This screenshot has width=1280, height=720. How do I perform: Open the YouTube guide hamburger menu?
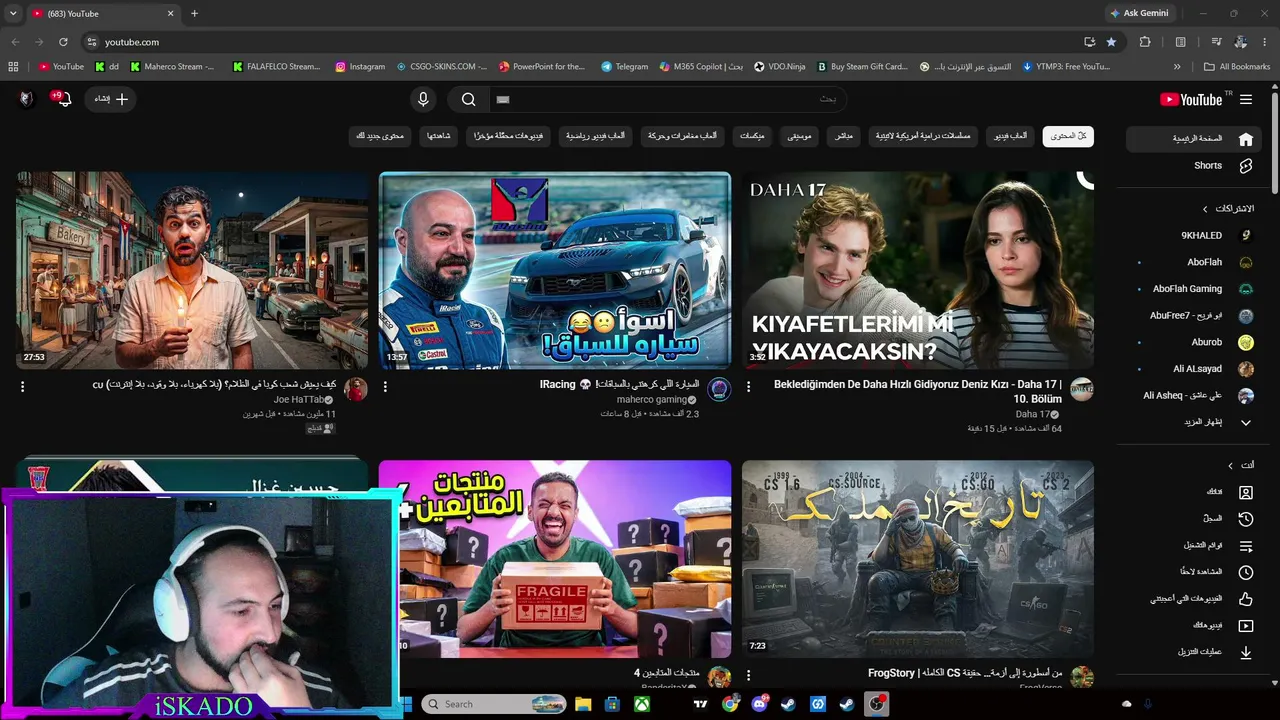point(1246,99)
